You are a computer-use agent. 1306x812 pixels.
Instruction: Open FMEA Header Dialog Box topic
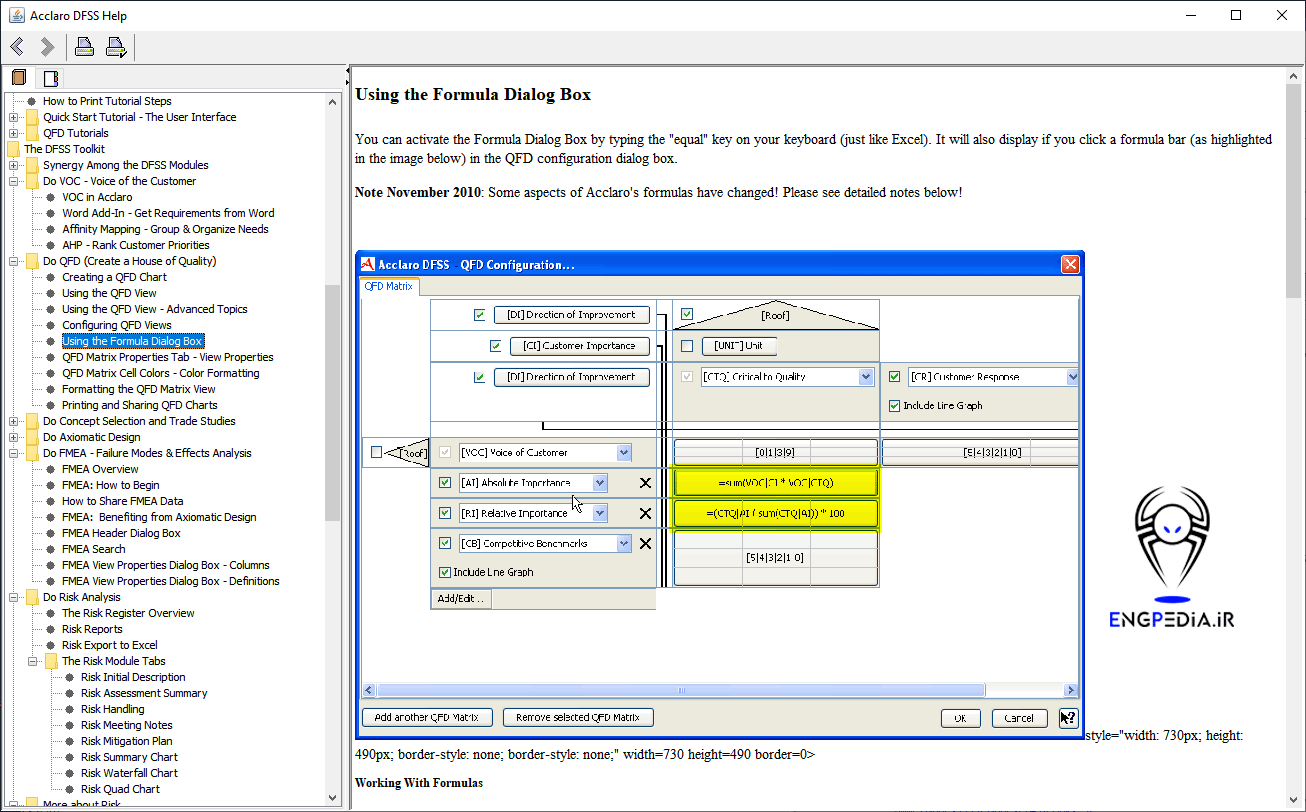(x=121, y=533)
